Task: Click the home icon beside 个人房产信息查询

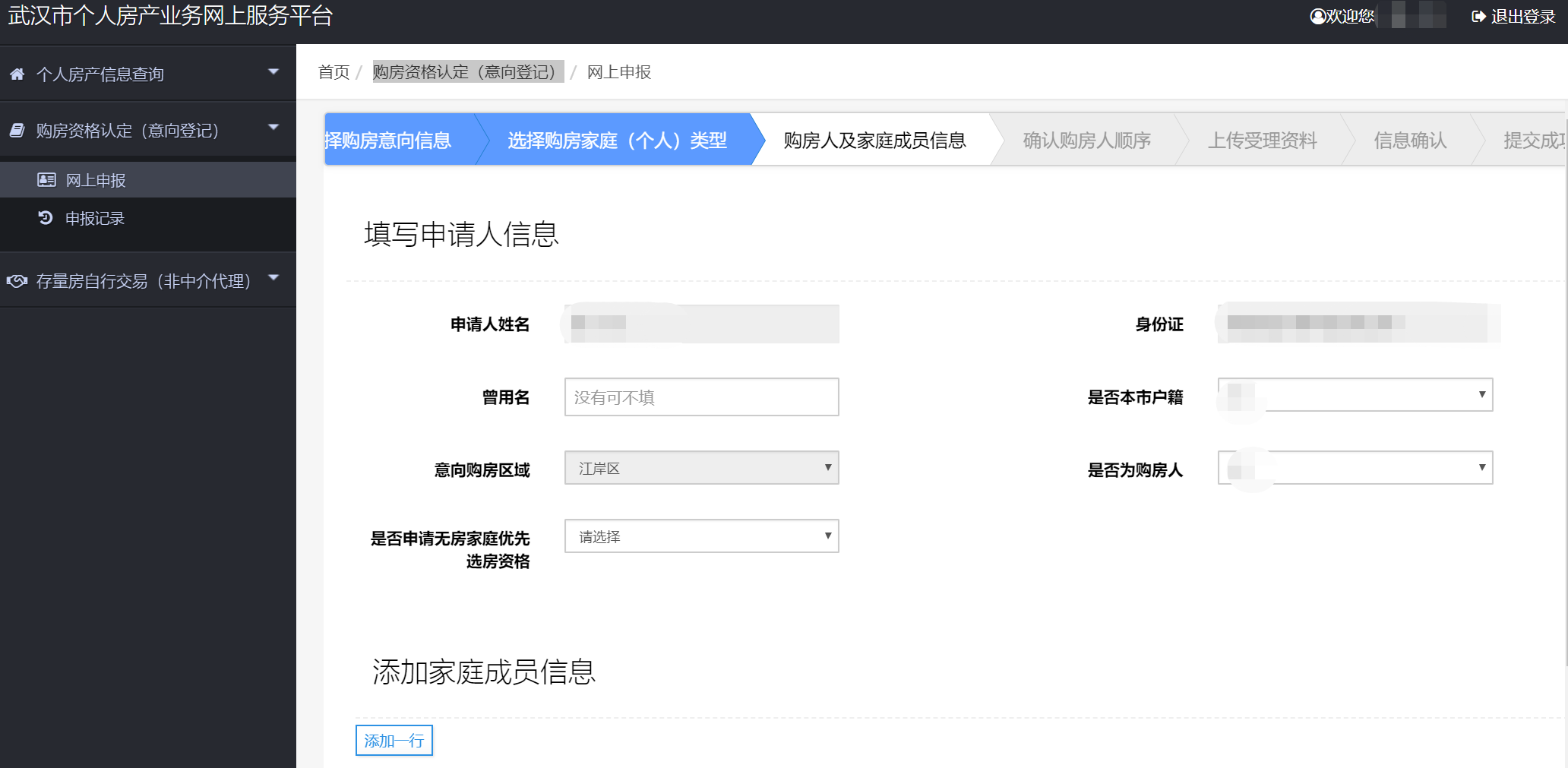Action: (x=17, y=74)
